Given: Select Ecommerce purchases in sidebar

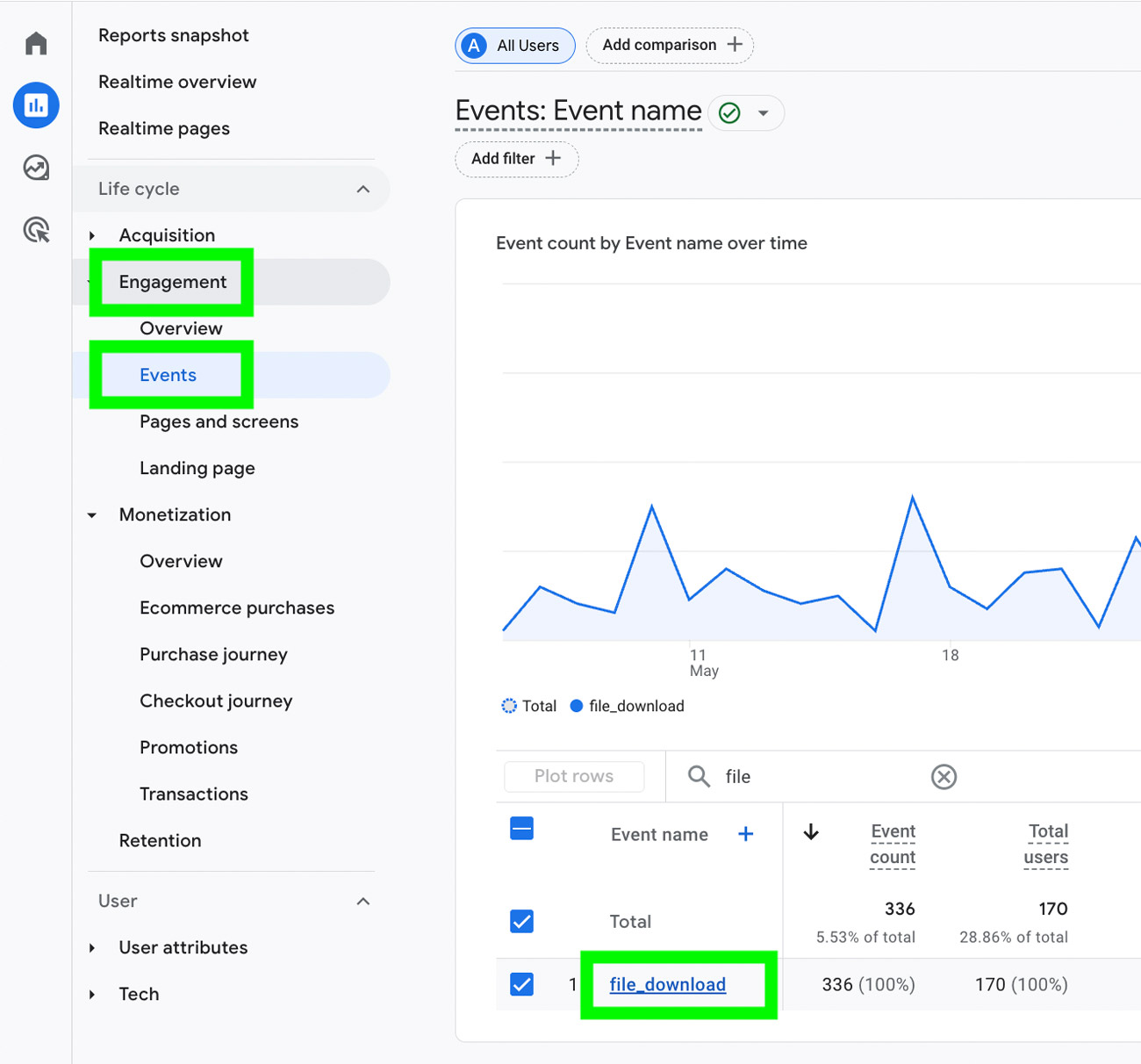Looking at the screenshot, I should coord(236,607).
